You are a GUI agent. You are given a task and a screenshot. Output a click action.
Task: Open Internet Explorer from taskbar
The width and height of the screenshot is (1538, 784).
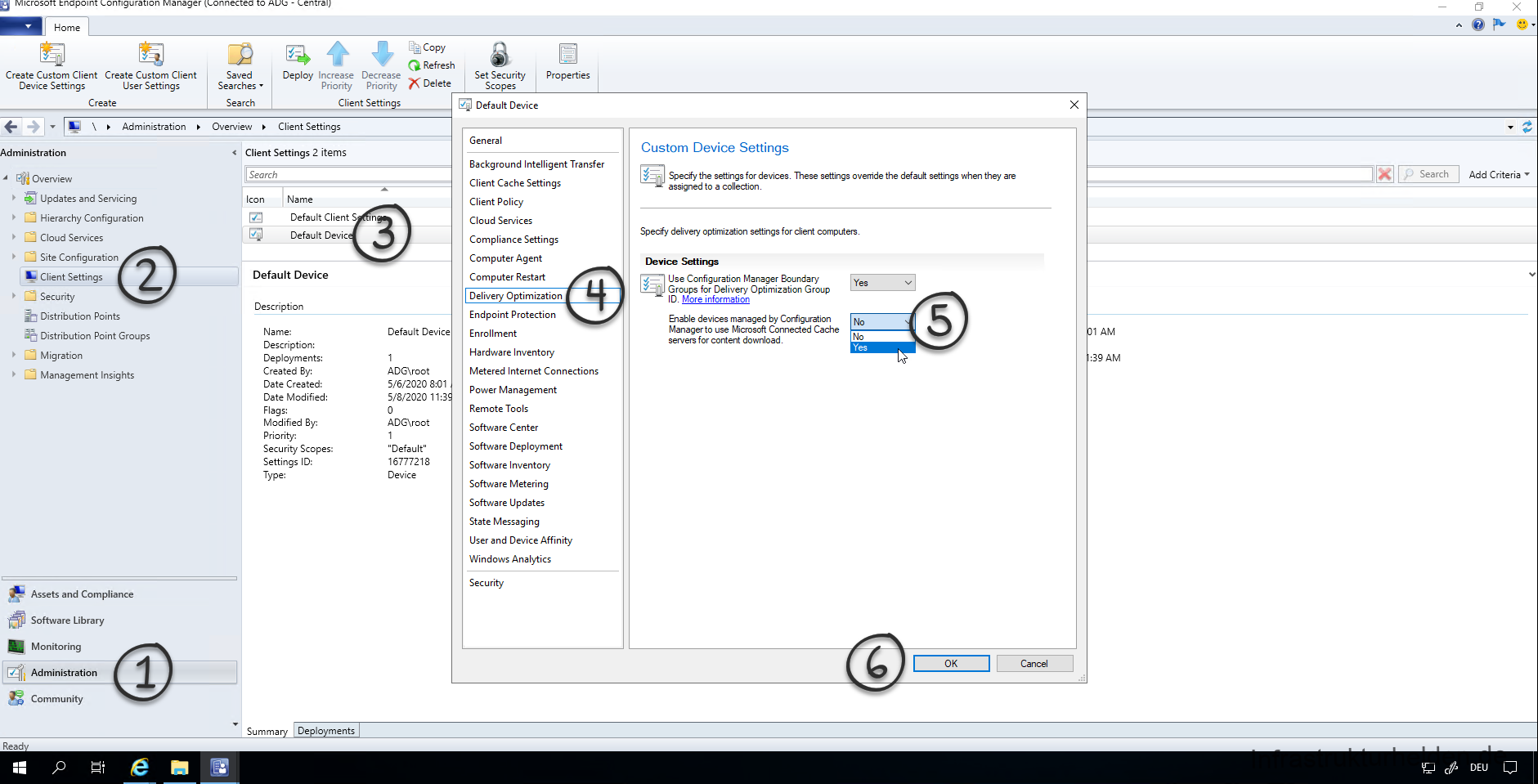(x=140, y=767)
